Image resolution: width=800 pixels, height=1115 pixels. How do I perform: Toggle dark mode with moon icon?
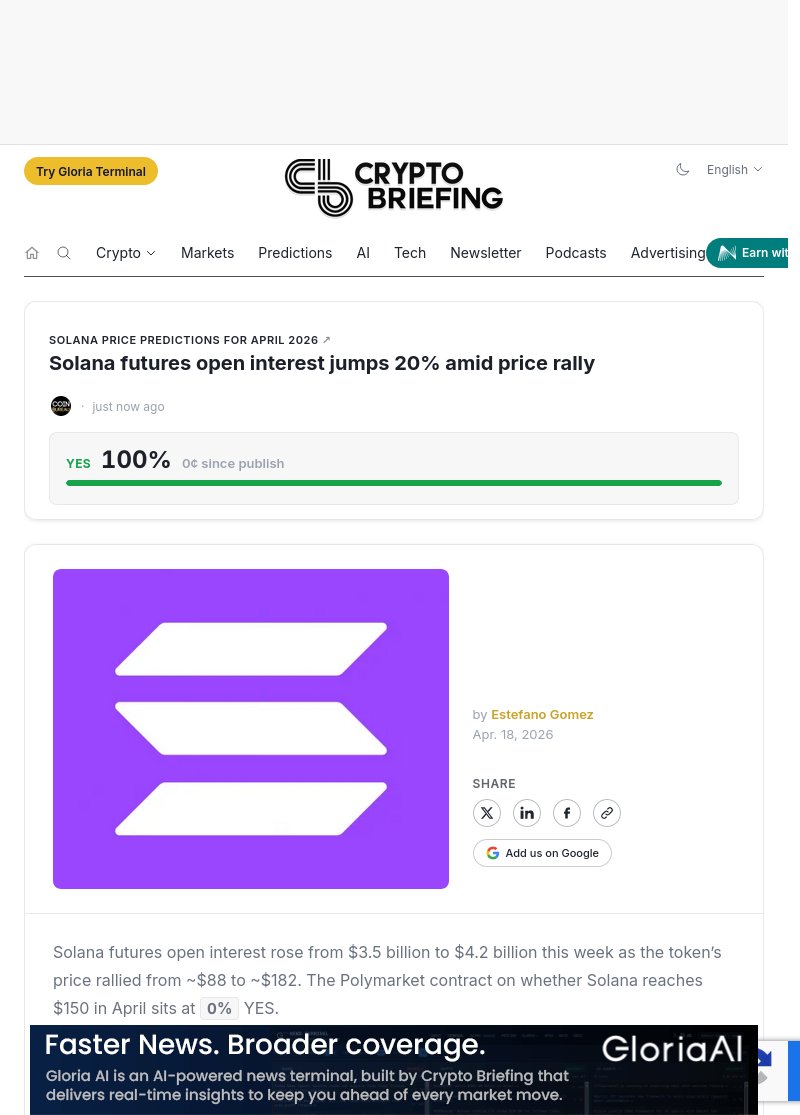(x=683, y=170)
